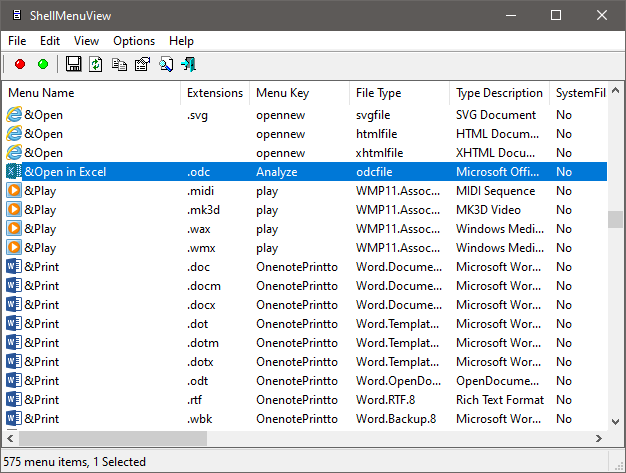Click the horizontal scrollbar right arrow
Screen dimensions: 626x473
(x=599, y=439)
